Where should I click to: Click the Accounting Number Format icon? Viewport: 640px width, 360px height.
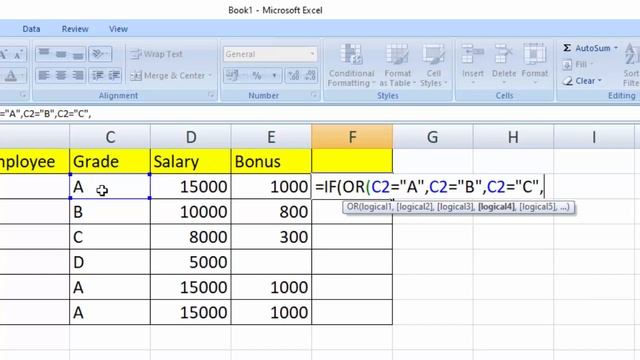(x=233, y=76)
